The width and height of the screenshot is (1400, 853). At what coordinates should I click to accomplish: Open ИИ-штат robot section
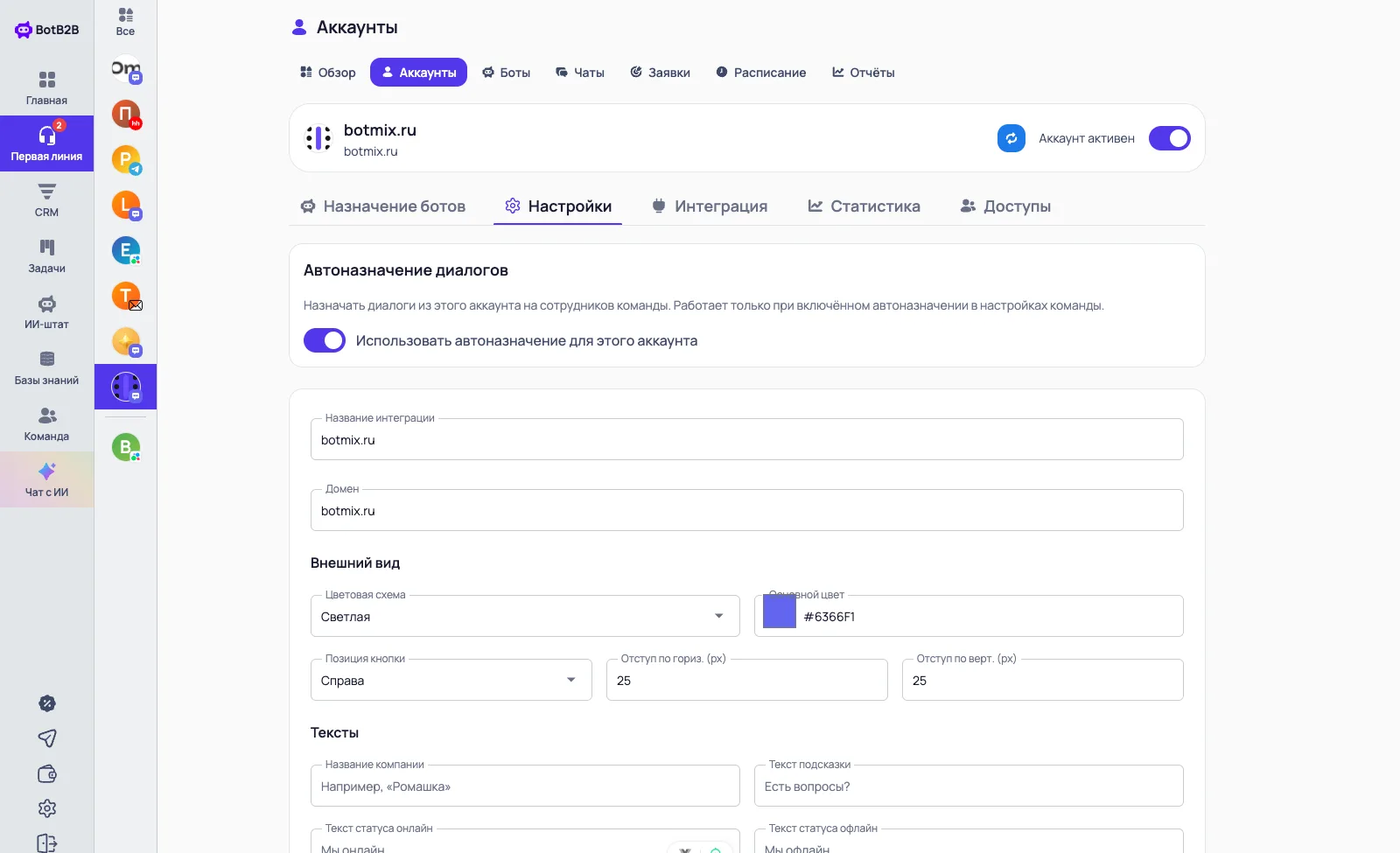(46, 311)
